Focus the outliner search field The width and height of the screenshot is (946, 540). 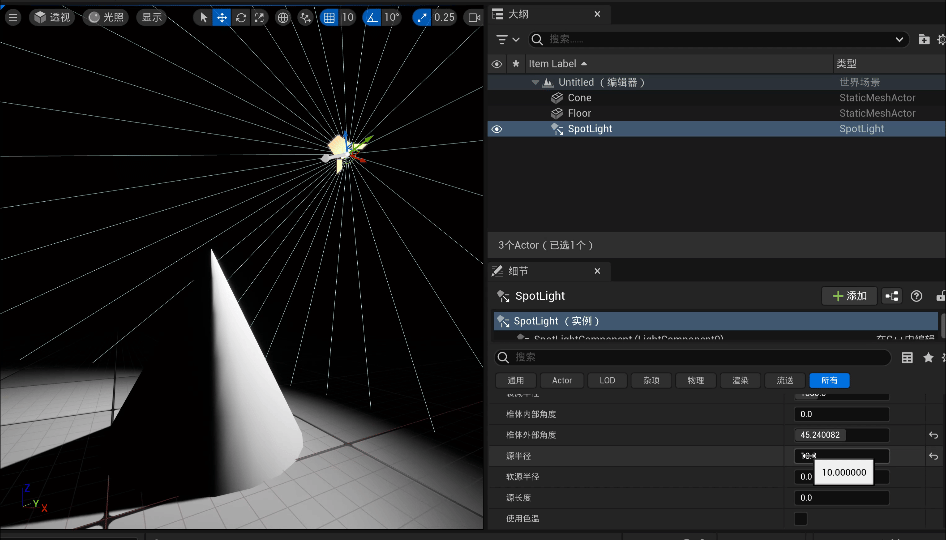[718, 39]
